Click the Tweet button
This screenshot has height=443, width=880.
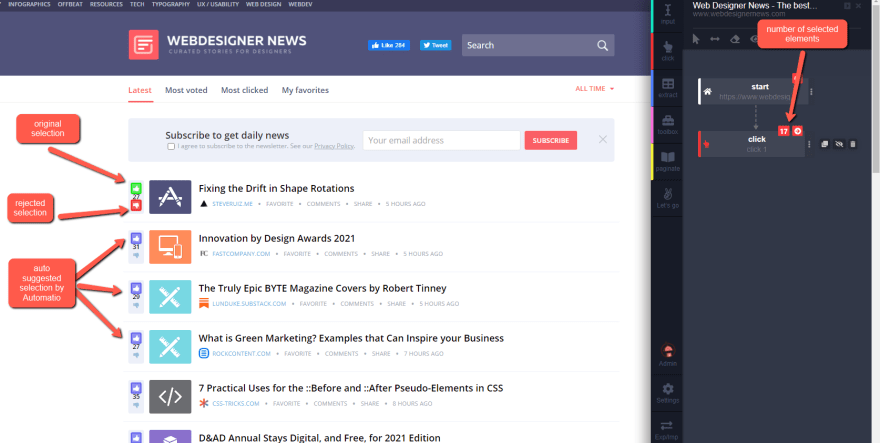436,45
